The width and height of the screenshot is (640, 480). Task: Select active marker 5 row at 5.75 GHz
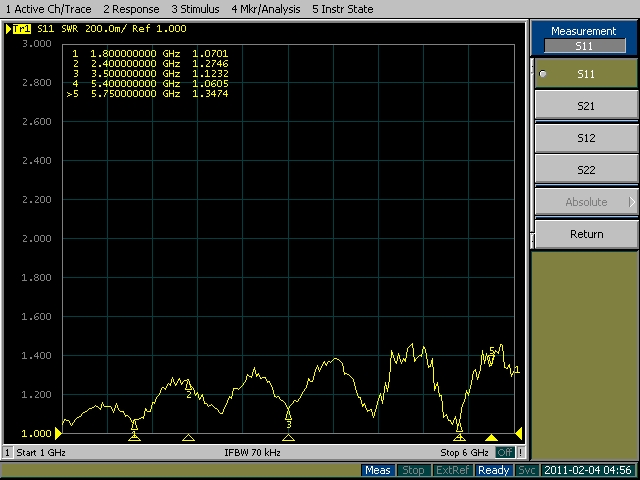148,93
